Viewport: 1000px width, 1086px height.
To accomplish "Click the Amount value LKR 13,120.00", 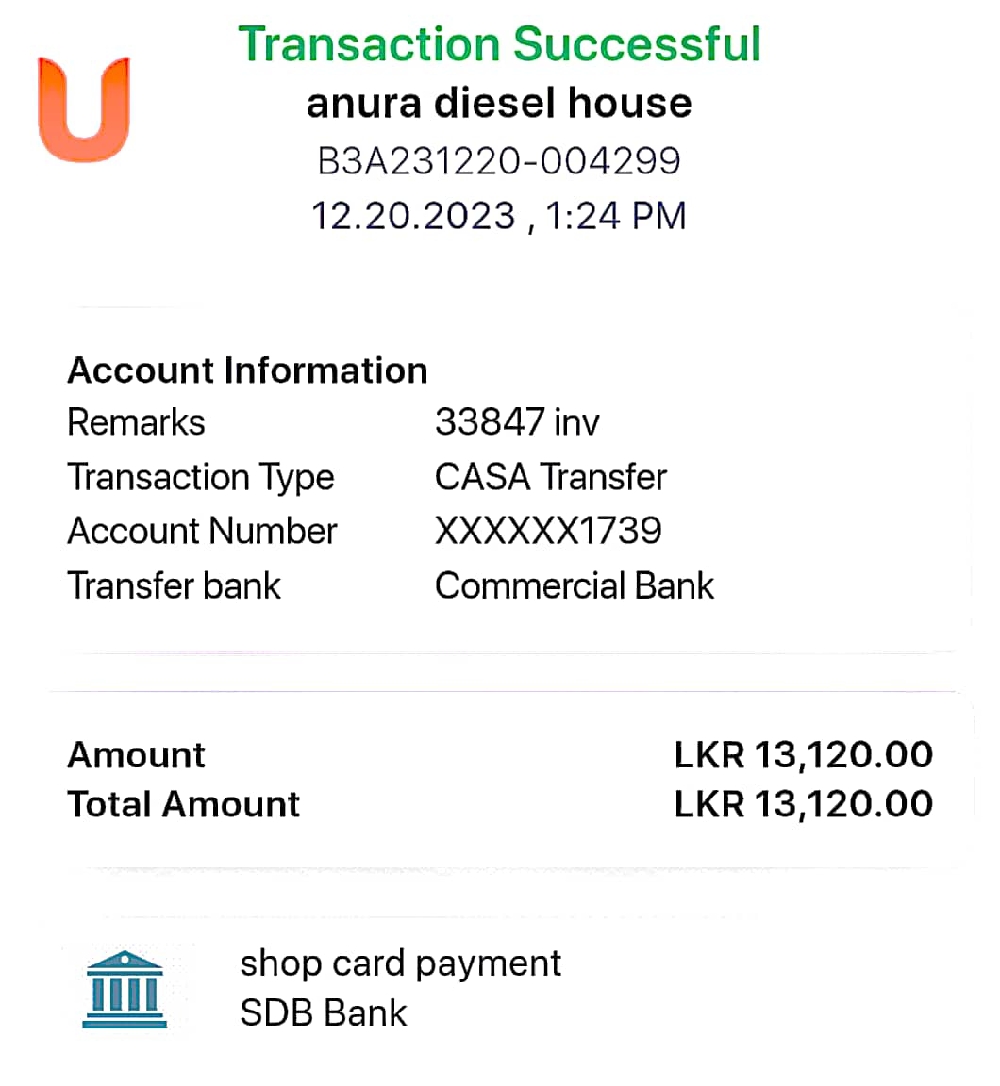I will (x=803, y=755).
